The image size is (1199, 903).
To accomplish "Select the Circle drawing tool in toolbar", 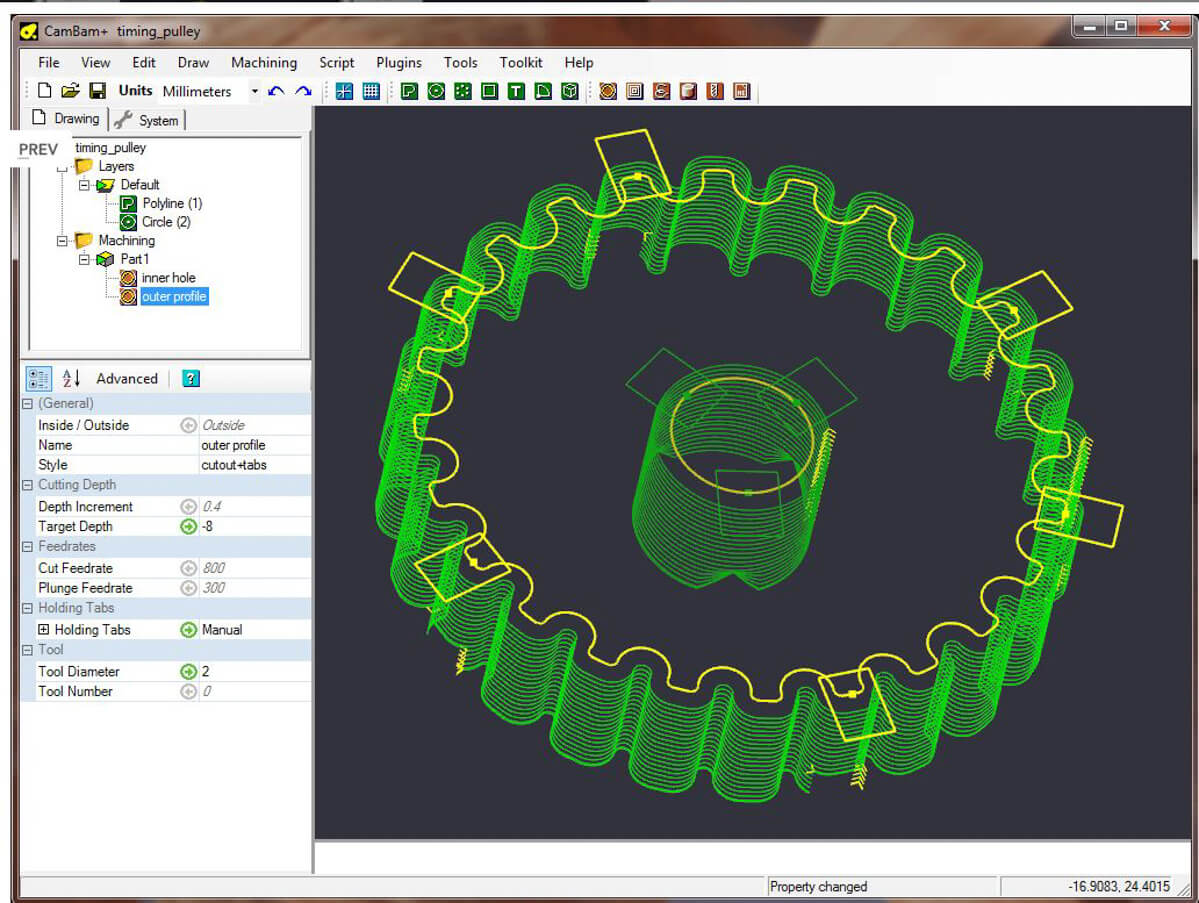I will click(436, 91).
